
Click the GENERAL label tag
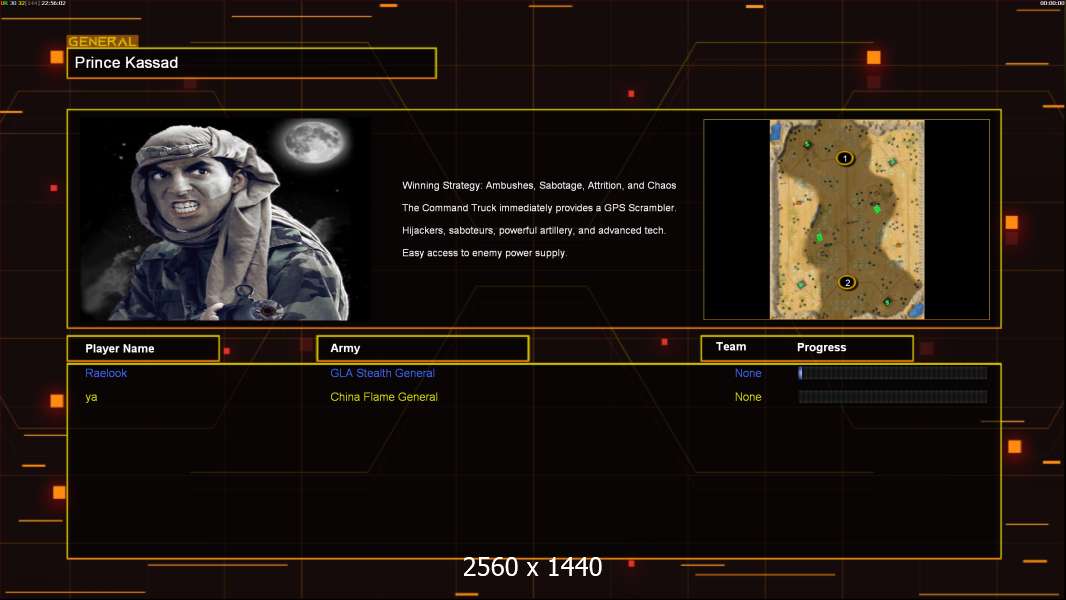click(102, 42)
